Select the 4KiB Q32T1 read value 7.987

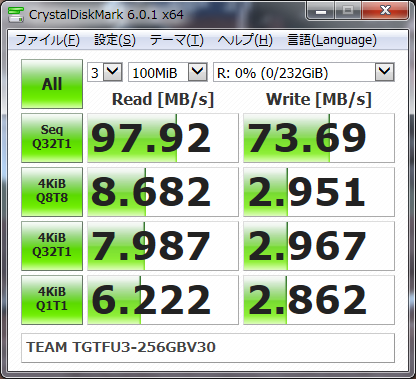163,246
